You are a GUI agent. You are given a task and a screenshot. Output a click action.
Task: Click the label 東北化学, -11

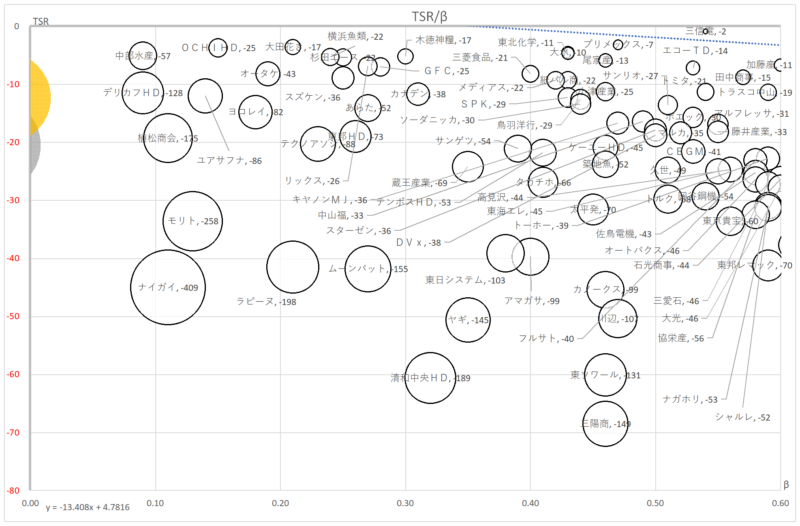coord(526,42)
